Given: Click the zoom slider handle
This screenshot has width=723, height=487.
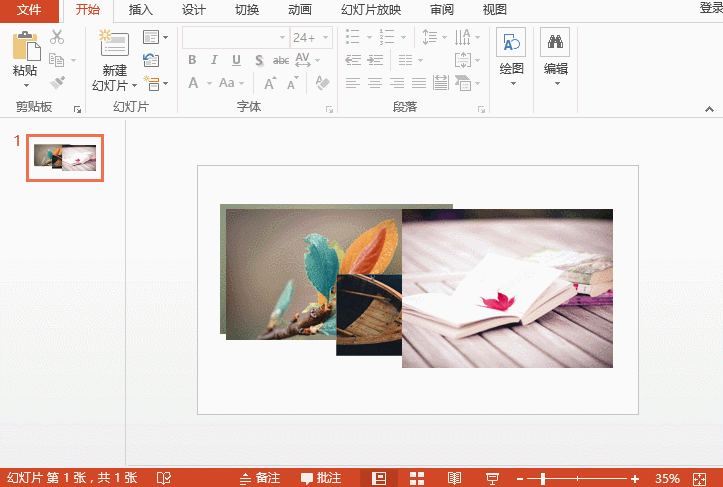Looking at the screenshot, I should point(542,478).
